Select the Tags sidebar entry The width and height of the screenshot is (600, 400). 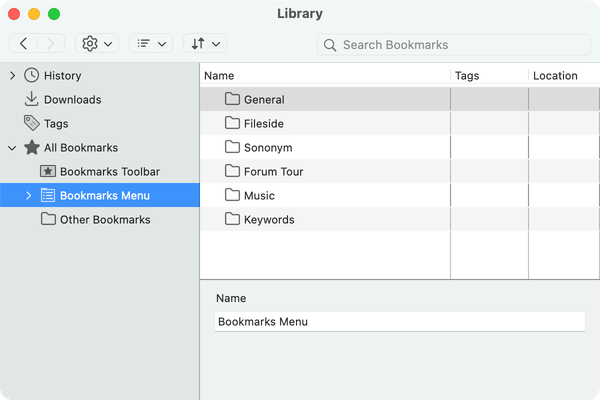click(x=56, y=124)
